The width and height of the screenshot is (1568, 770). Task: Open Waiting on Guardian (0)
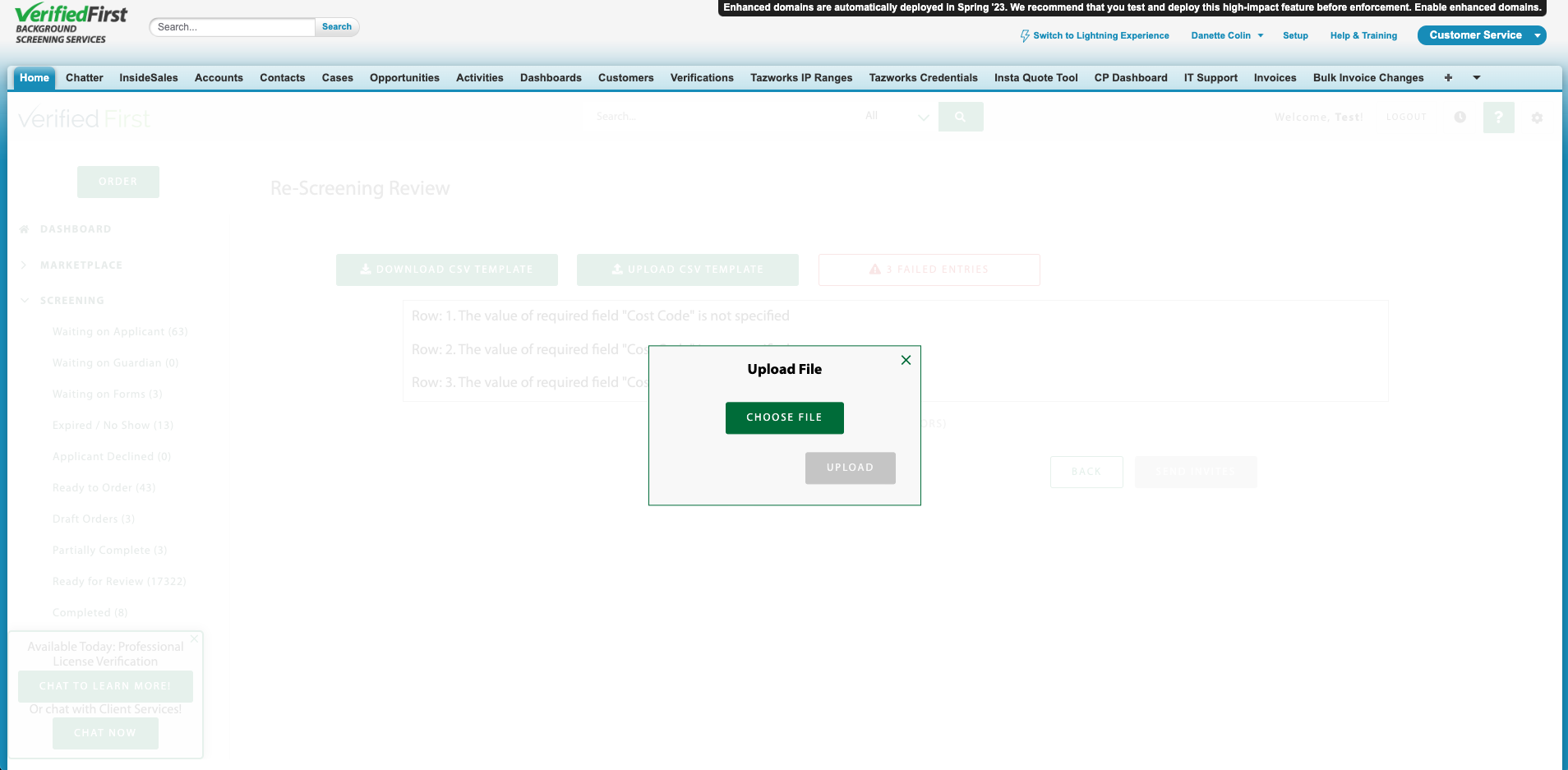click(115, 363)
